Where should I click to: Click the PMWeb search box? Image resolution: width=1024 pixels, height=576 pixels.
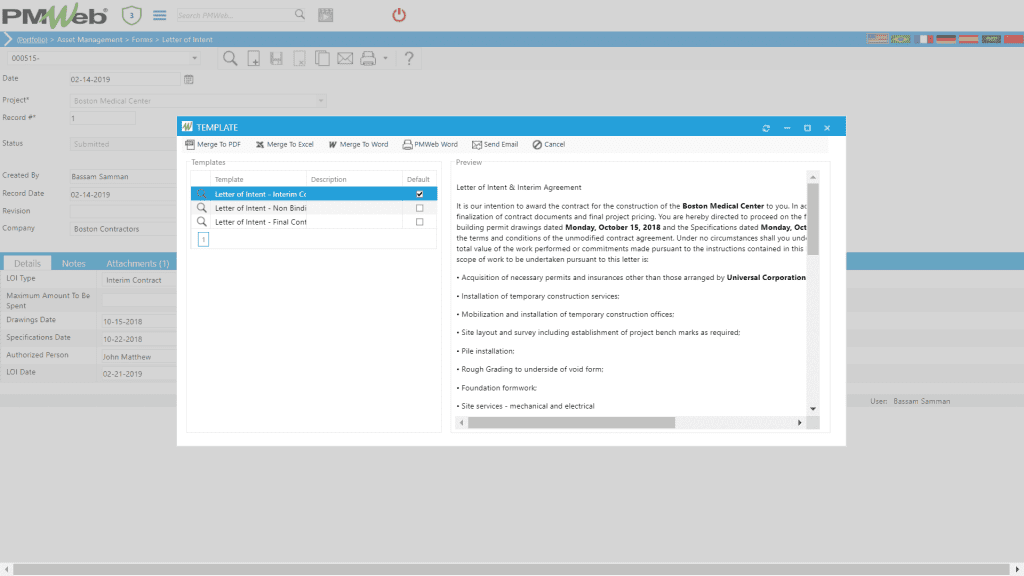click(234, 15)
